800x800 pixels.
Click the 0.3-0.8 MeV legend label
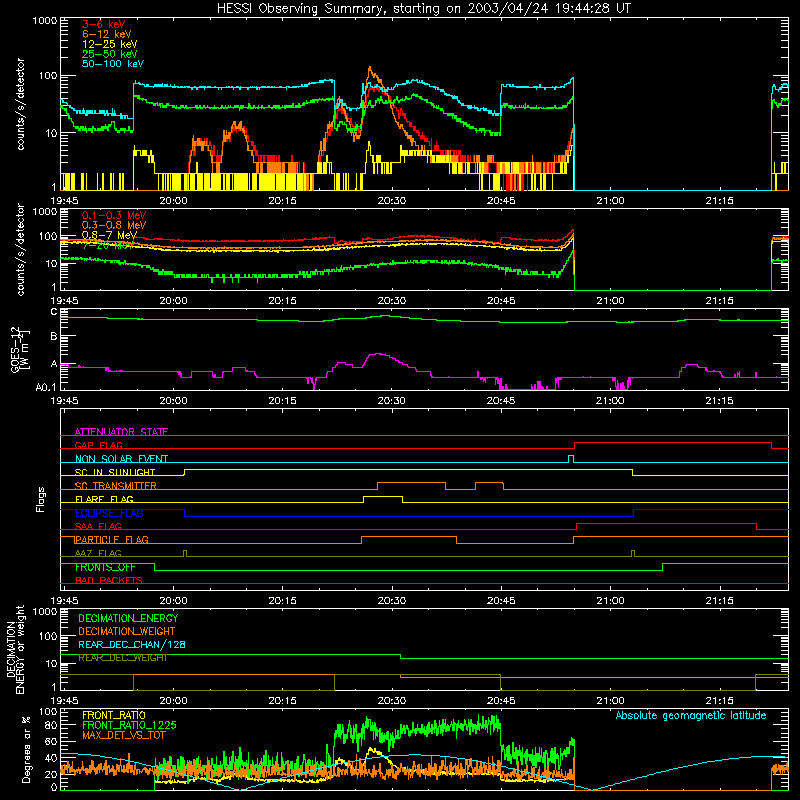click(x=114, y=225)
